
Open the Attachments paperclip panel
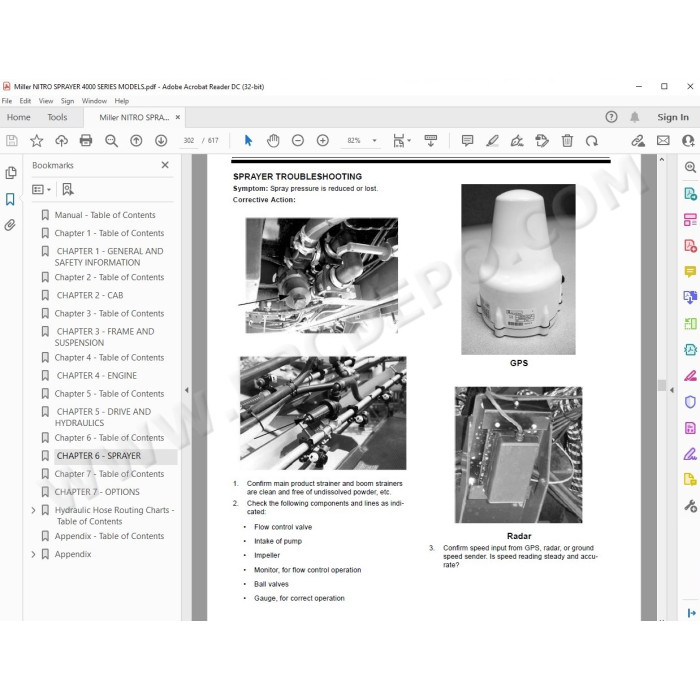coord(10,225)
